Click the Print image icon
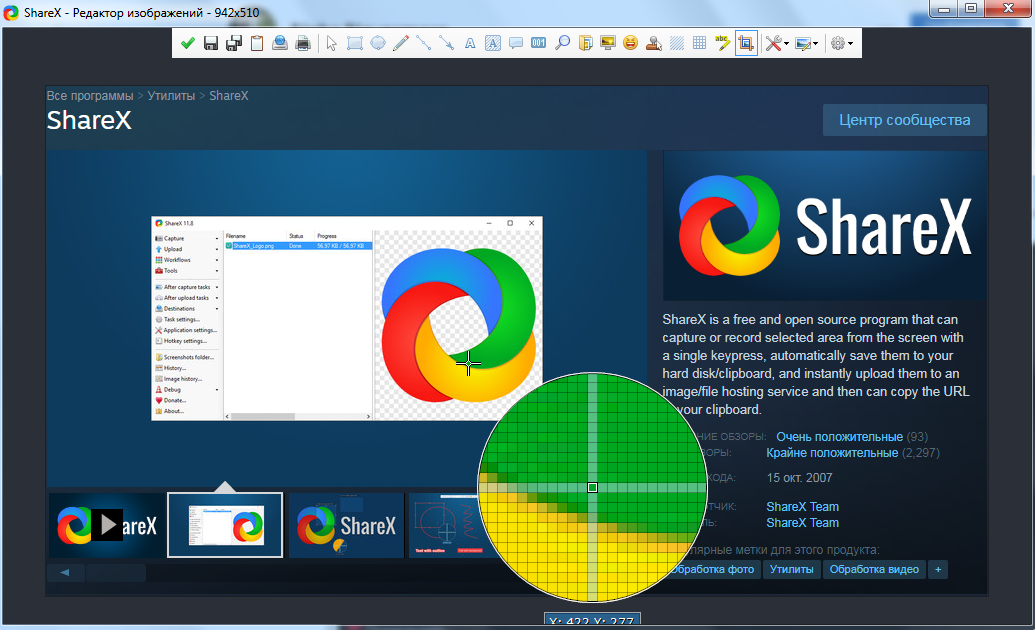1035x630 pixels. (303, 44)
